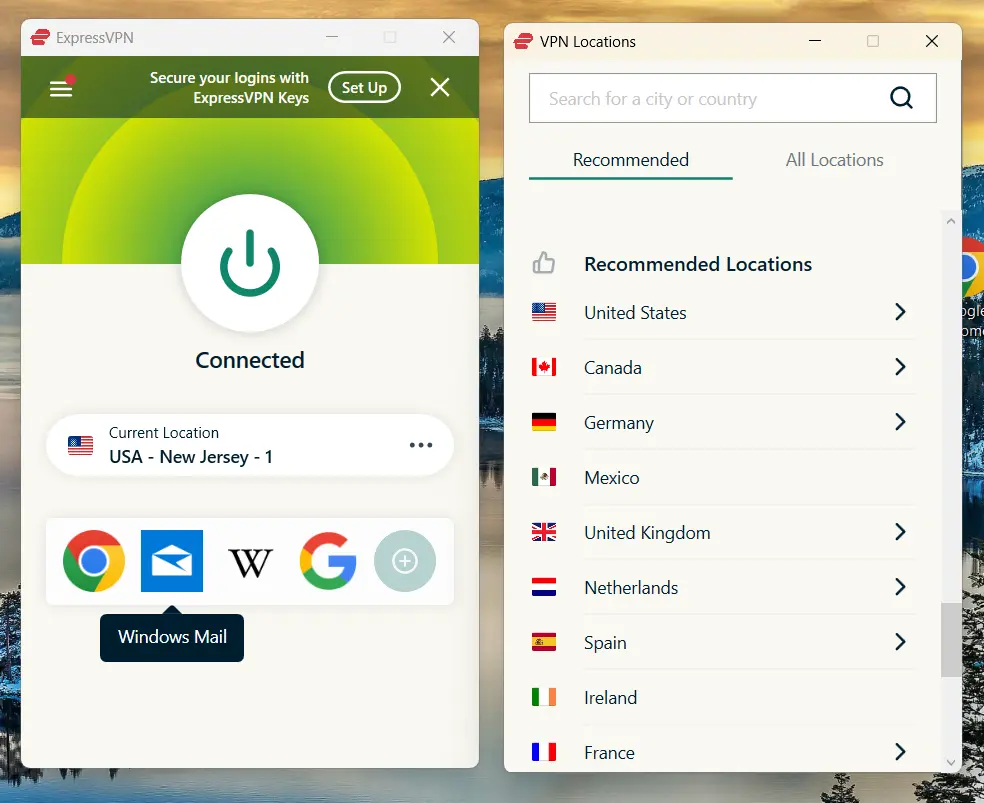Click the locations list scrollbar thumb
984x803 pixels.
pos(951,640)
